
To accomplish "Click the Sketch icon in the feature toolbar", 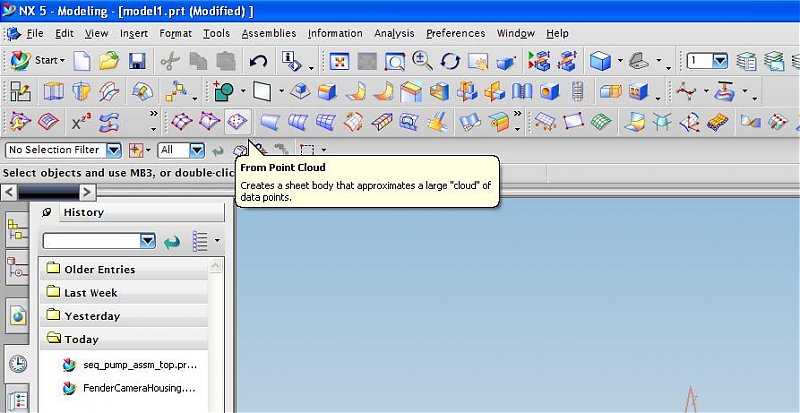I will pos(20,92).
